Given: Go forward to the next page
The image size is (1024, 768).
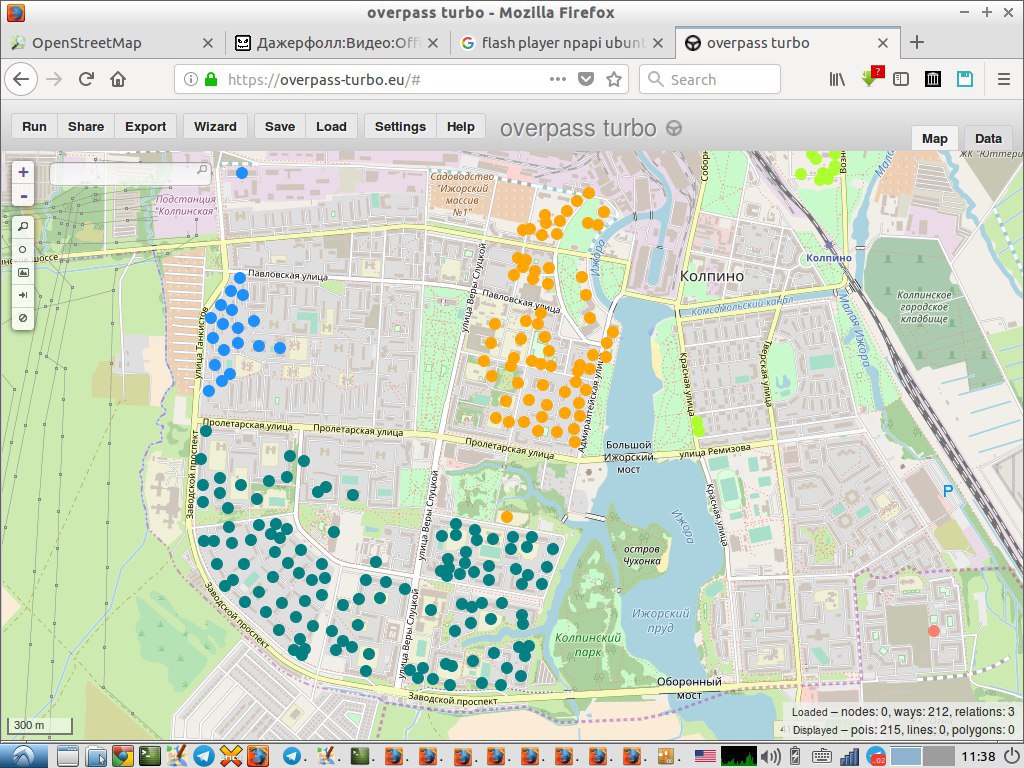Looking at the screenshot, I should pyautogui.click(x=55, y=80).
